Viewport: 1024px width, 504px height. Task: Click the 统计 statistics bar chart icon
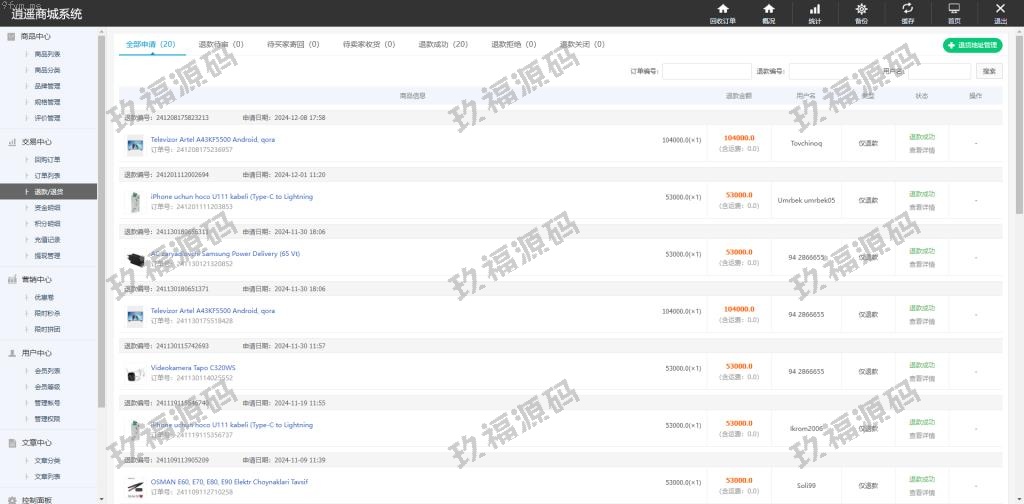coord(814,9)
